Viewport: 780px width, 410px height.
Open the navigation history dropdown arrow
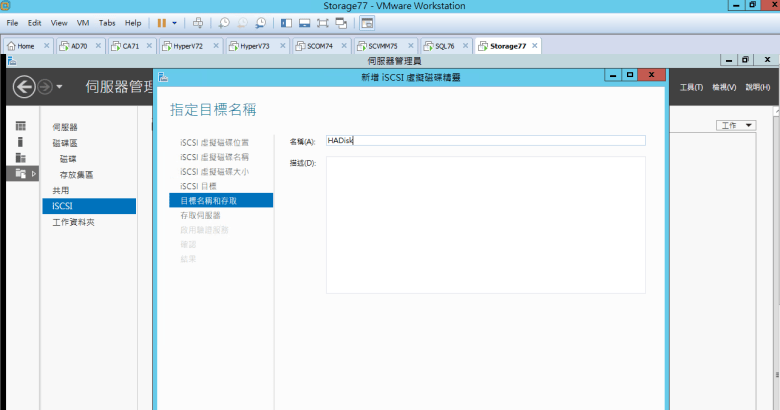pyautogui.click(x=59, y=88)
